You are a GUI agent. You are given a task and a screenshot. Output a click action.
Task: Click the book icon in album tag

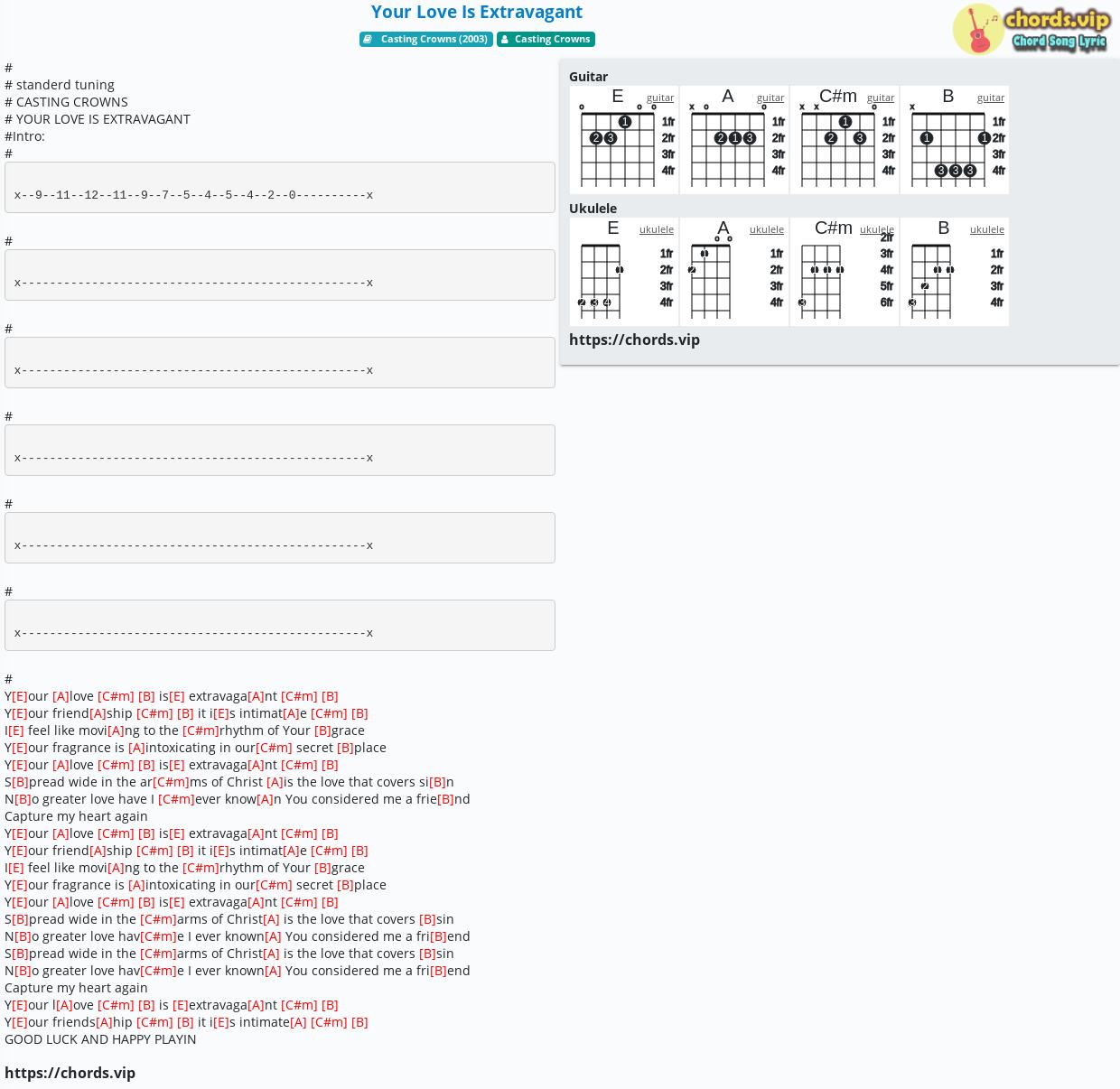coord(369,39)
